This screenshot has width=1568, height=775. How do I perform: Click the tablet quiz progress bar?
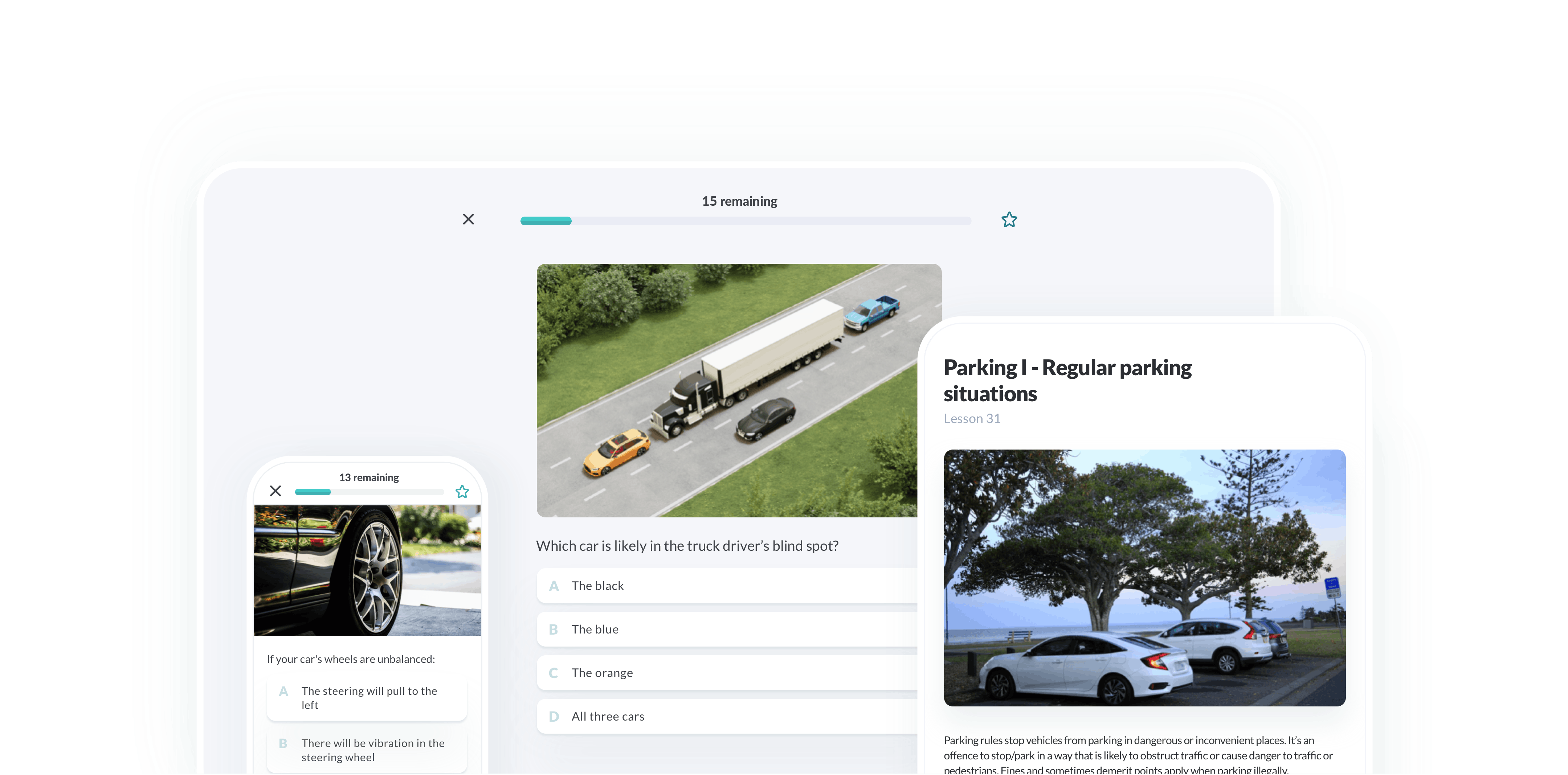coord(745,221)
